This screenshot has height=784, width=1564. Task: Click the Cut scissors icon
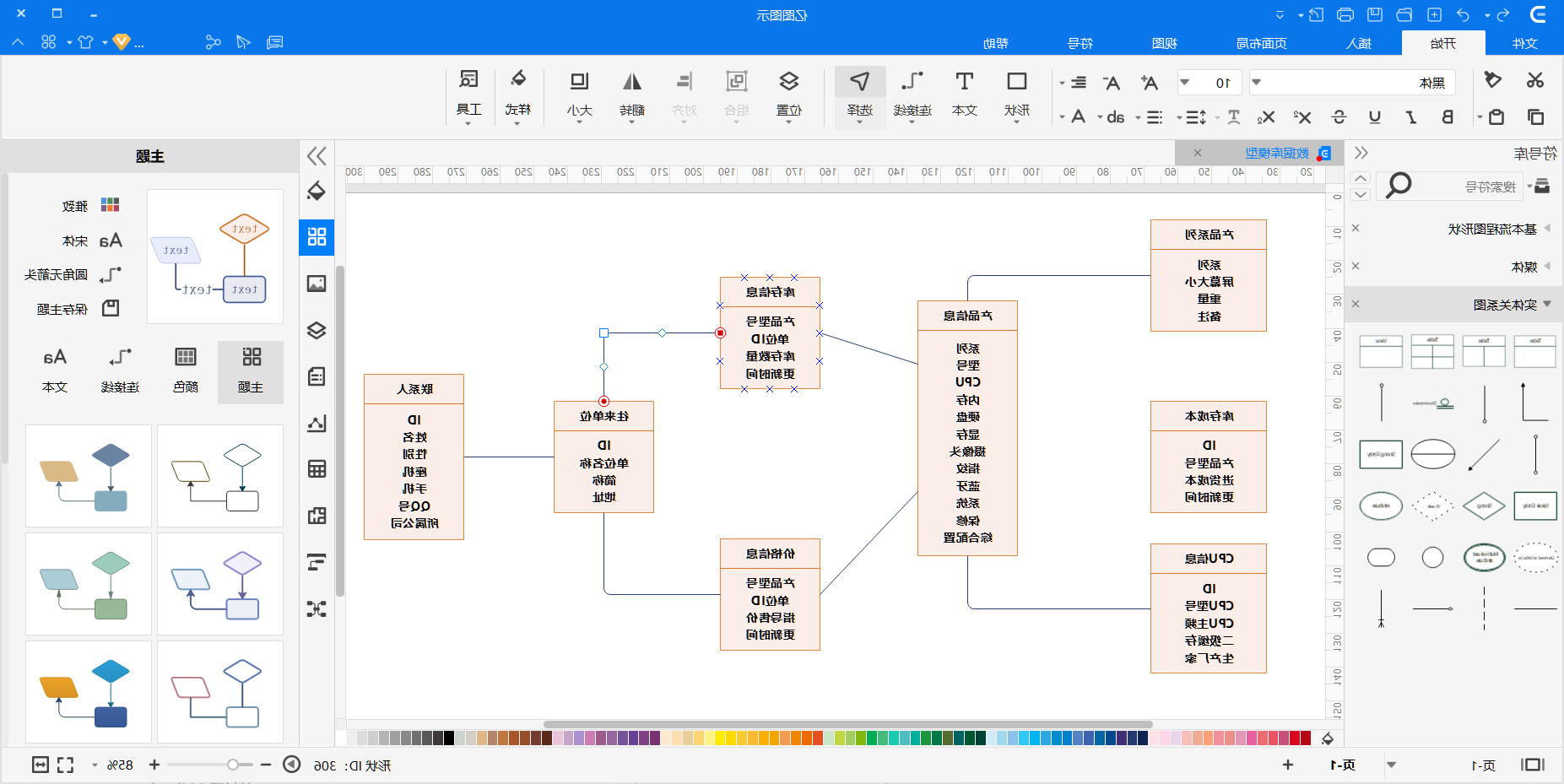1535,80
